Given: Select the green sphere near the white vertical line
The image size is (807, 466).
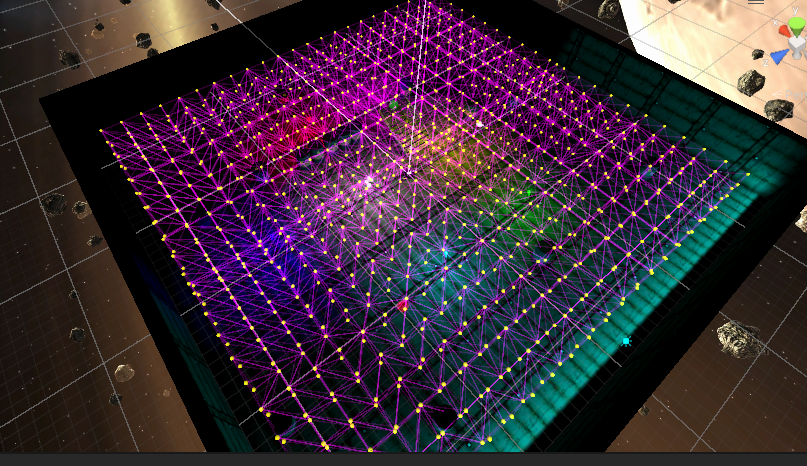Looking at the screenshot, I should tap(393, 105).
